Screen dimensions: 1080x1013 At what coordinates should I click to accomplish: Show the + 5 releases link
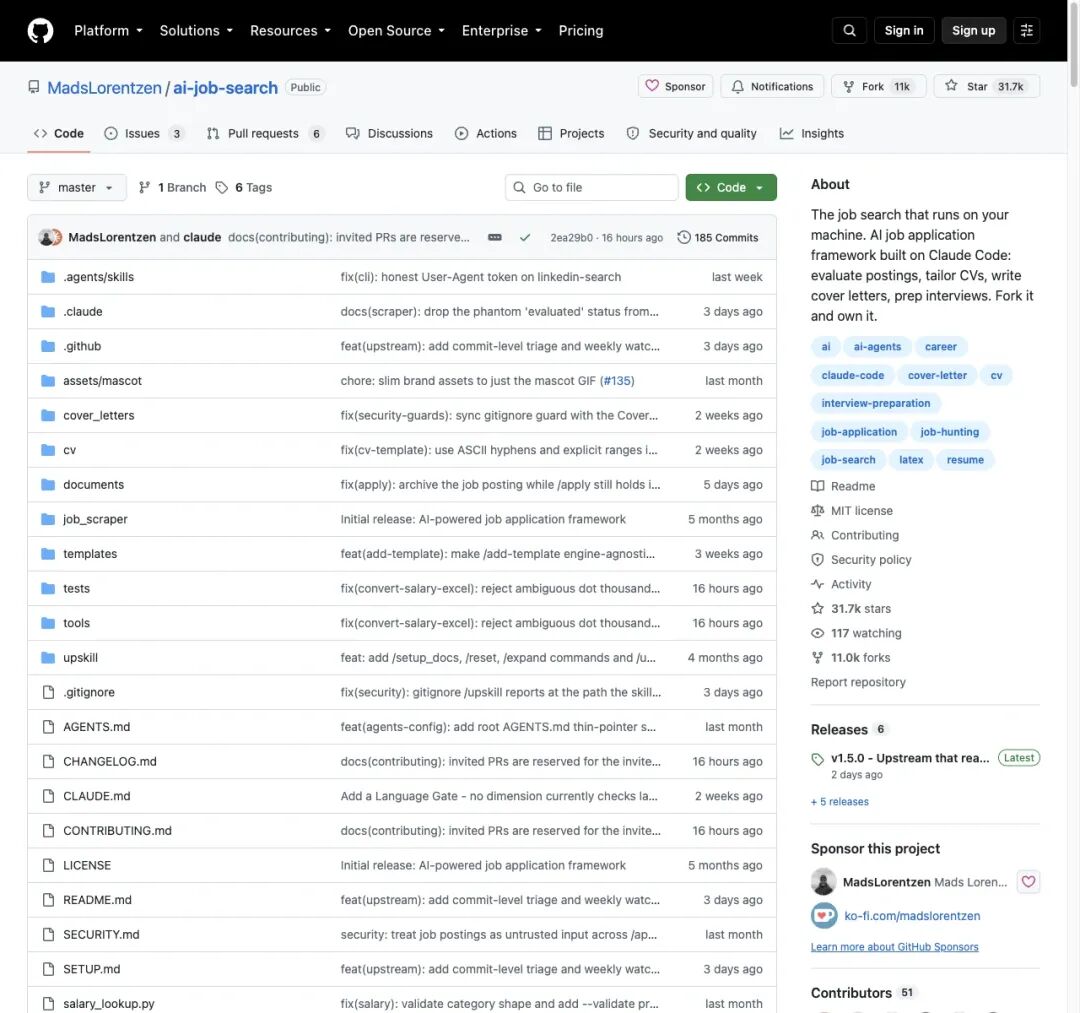pyautogui.click(x=840, y=802)
